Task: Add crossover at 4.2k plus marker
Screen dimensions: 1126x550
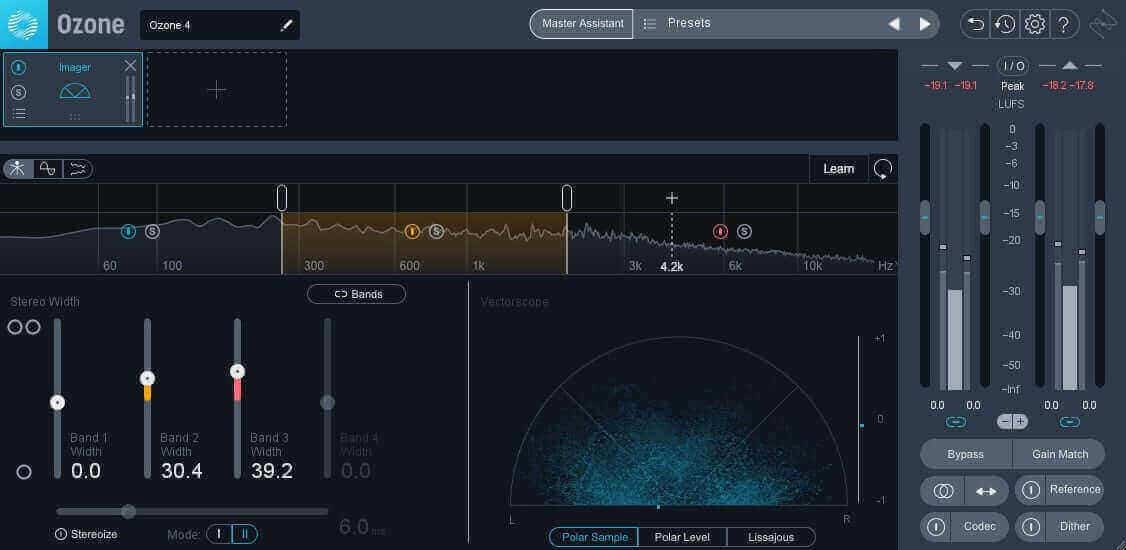Action: 671,198
